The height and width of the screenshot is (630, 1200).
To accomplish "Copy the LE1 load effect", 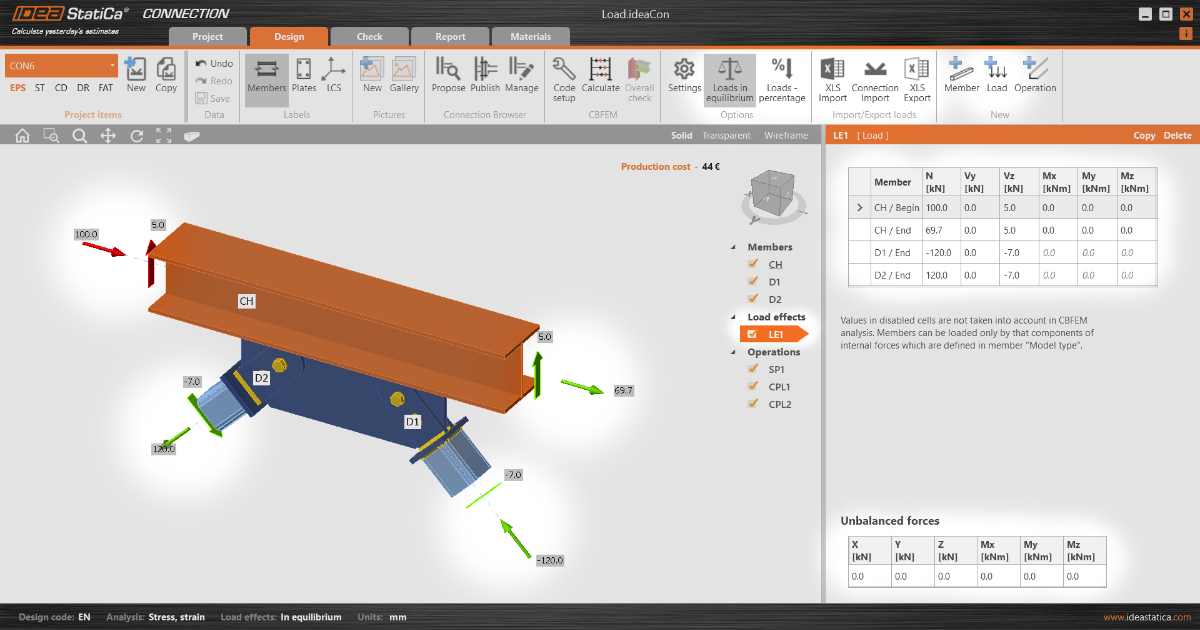I will click(1143, 134).
